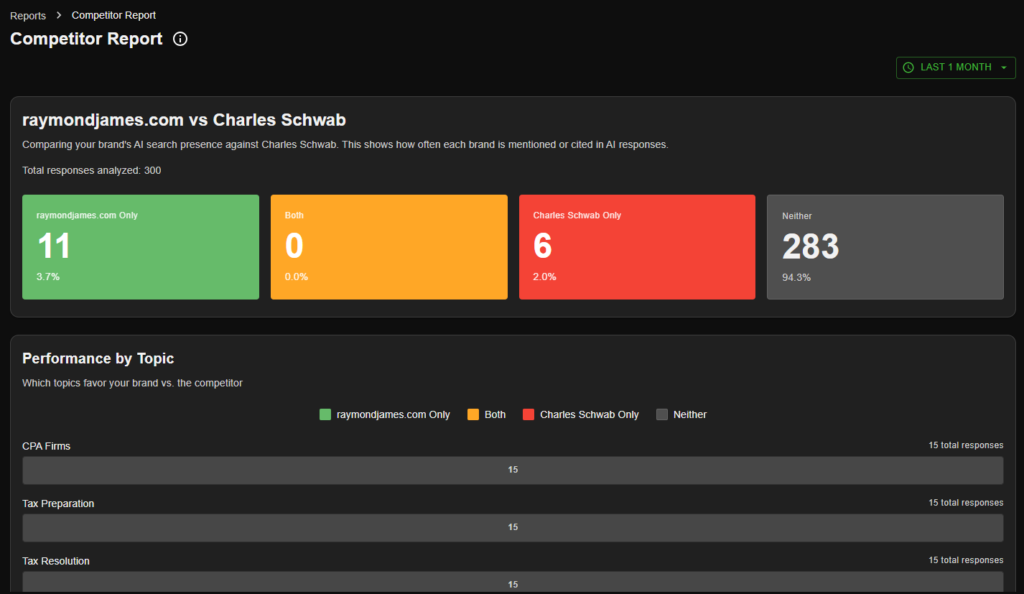
Task: Click the large 11 count number
Action: pyautogui.click(x=54, y=246)
